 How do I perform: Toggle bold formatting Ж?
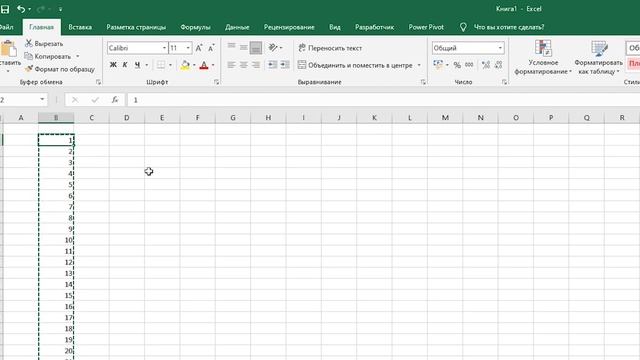(113, 65)
